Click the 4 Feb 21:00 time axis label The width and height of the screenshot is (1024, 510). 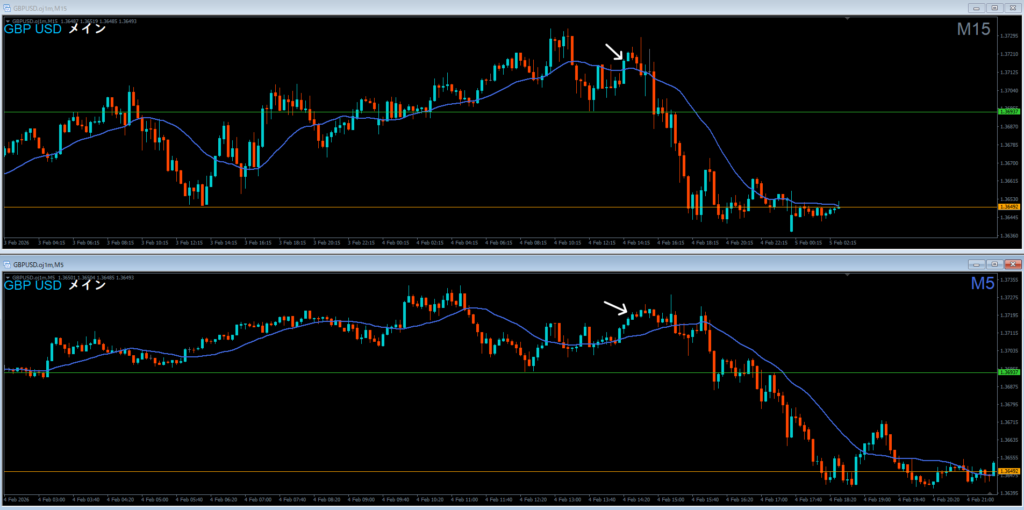tap(979, 500)
